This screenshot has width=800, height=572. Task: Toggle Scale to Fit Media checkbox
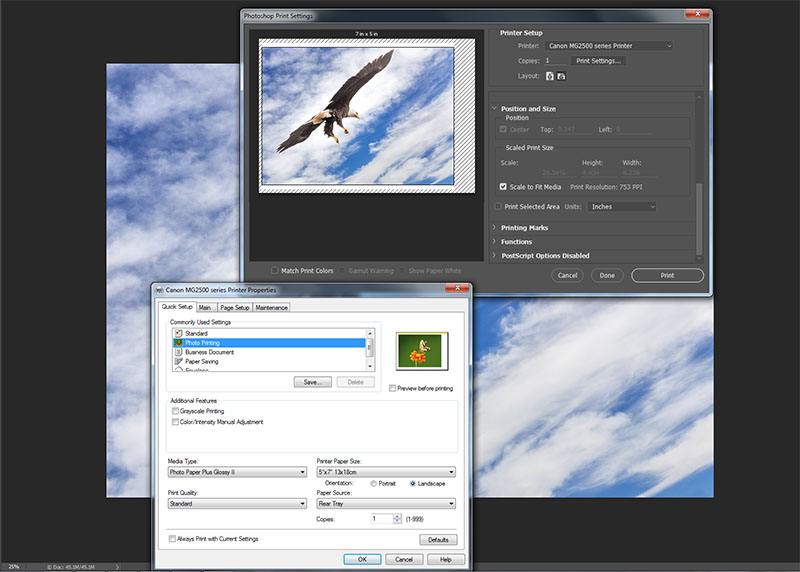pos(503,186)
